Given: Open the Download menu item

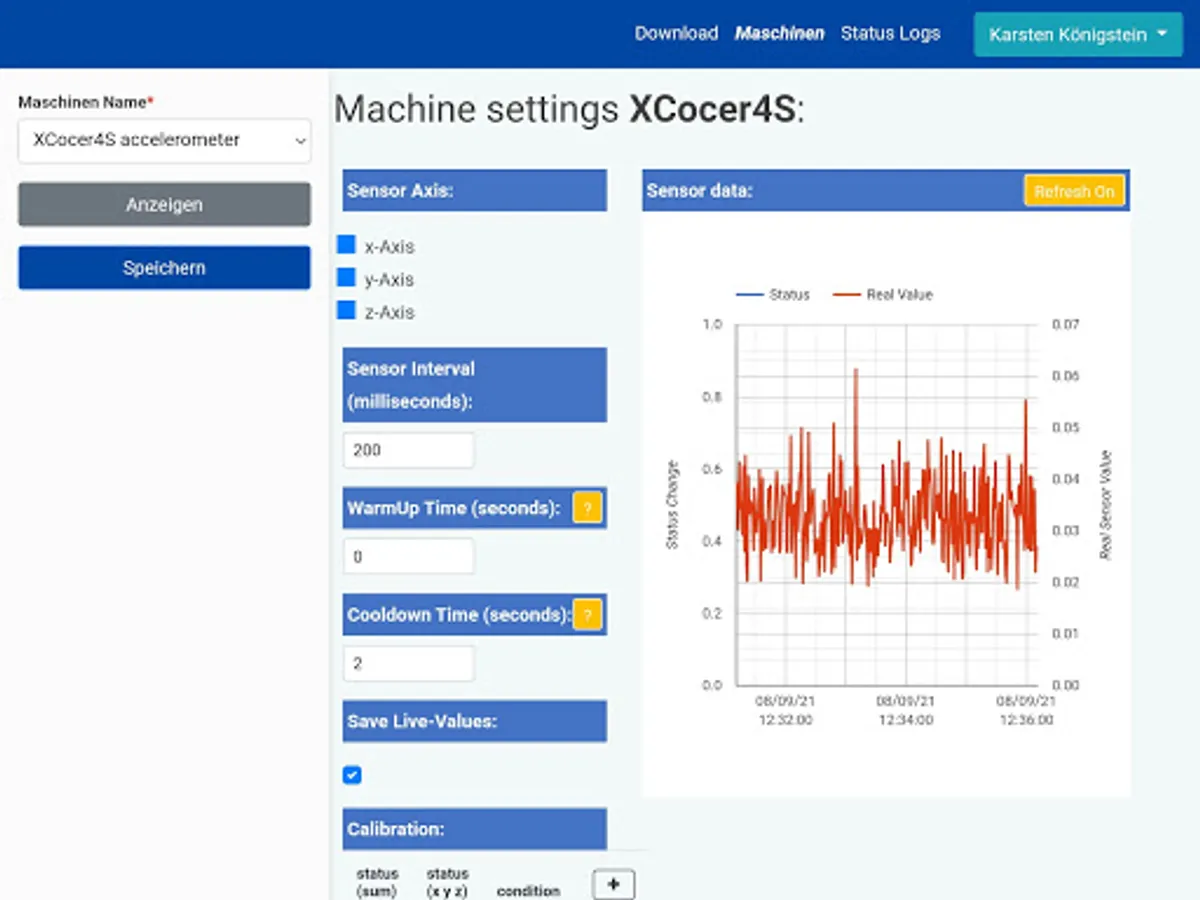Looking at the screenshot, I should [x=676, y=34].
